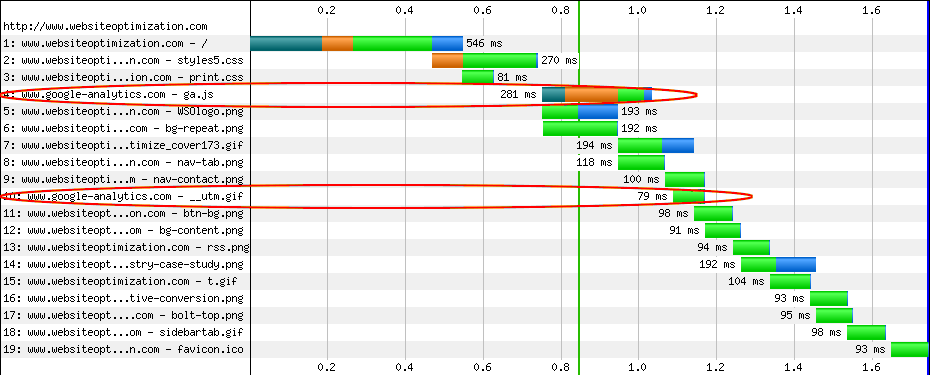This screenshot has width=930, height=375.
Task: Click the 0.8 tick on top axis
Action: [x=560, y=10]
